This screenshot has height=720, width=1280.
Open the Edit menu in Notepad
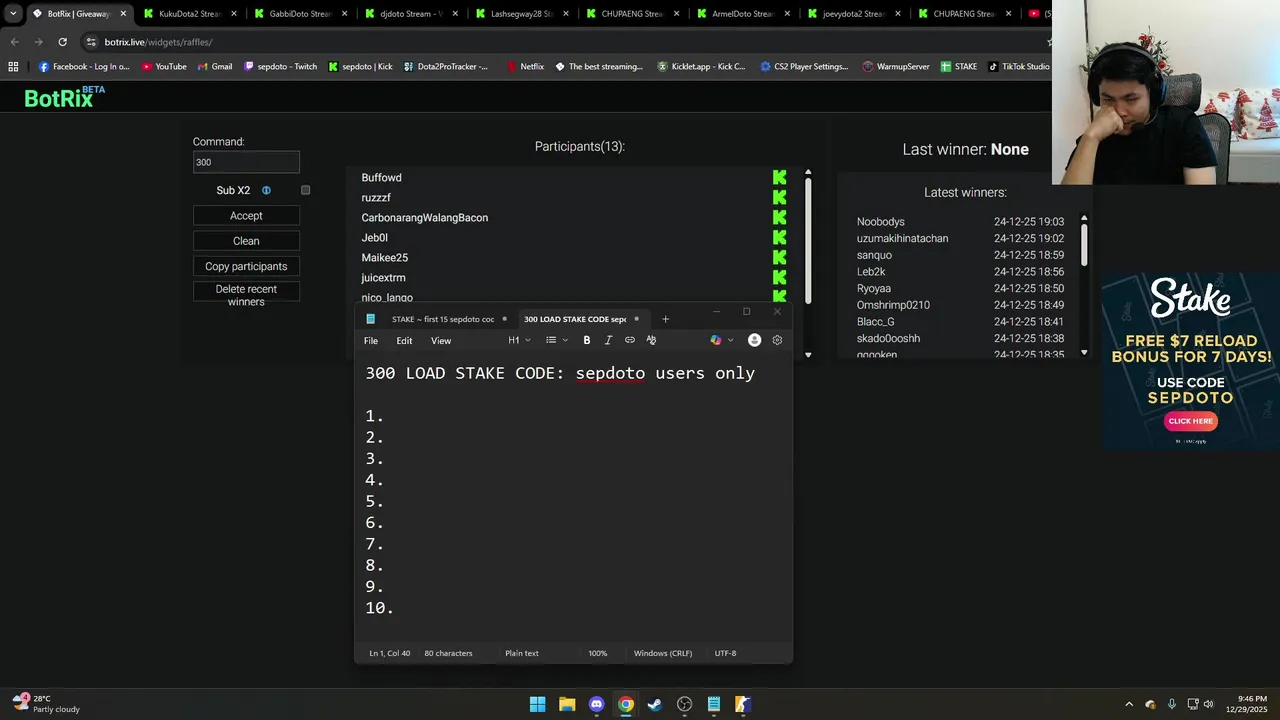pos(404,341)
